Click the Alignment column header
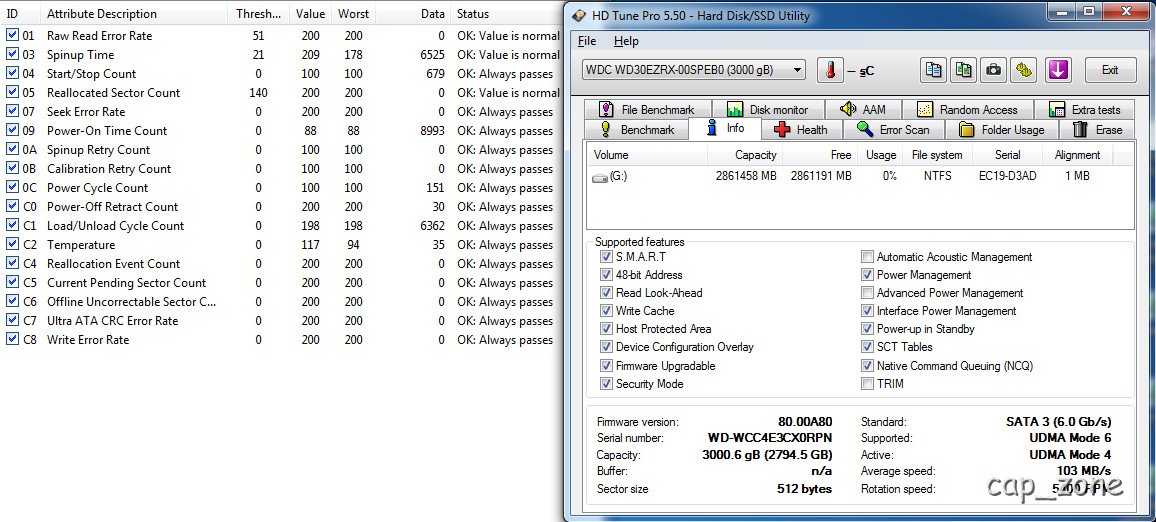Screen dimensions: 1156x522 pos(1078,155)
